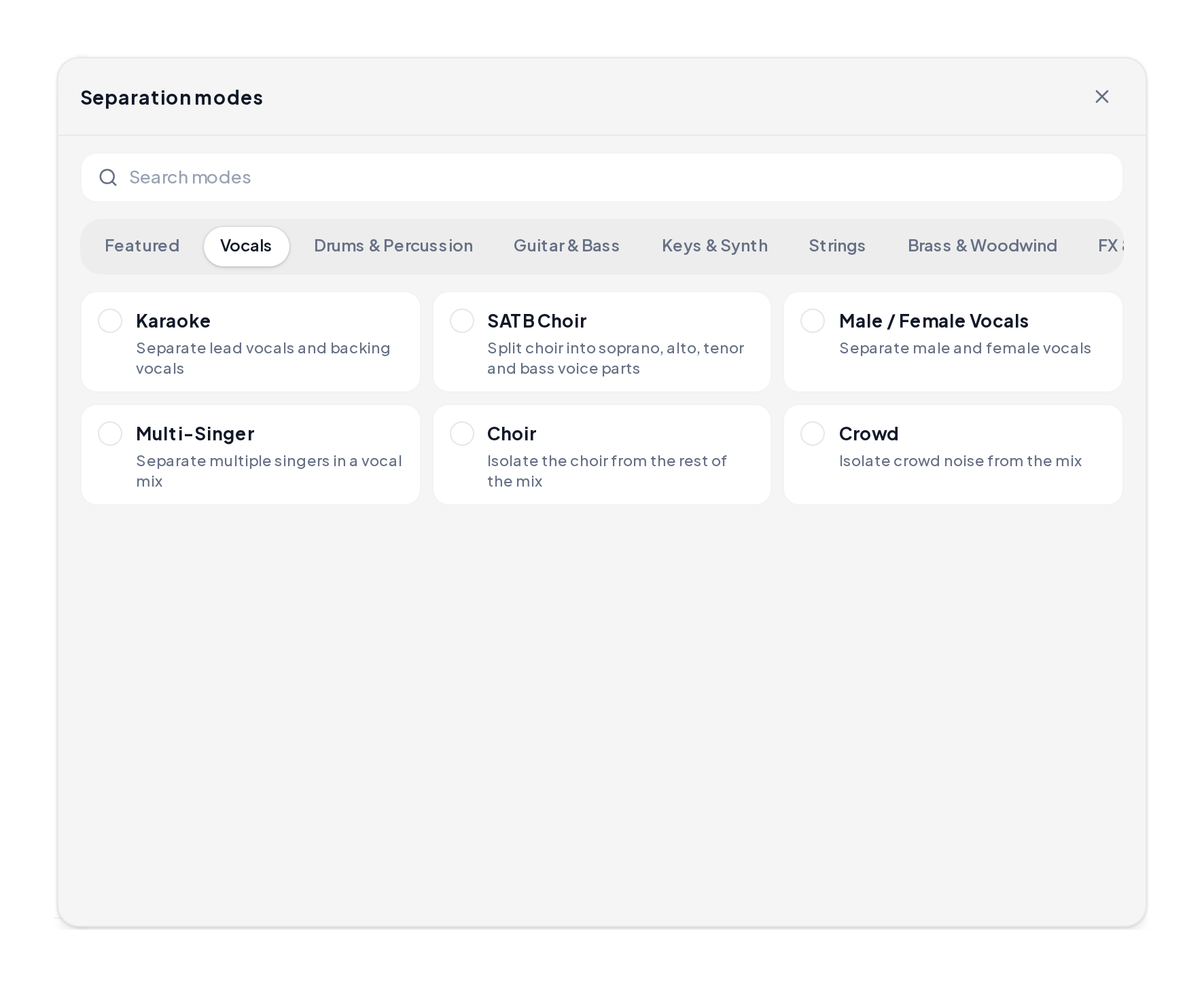1204x984 pixels.
Task: Switch to the Guitar & Bass tab
Action: tap(567, 246)
